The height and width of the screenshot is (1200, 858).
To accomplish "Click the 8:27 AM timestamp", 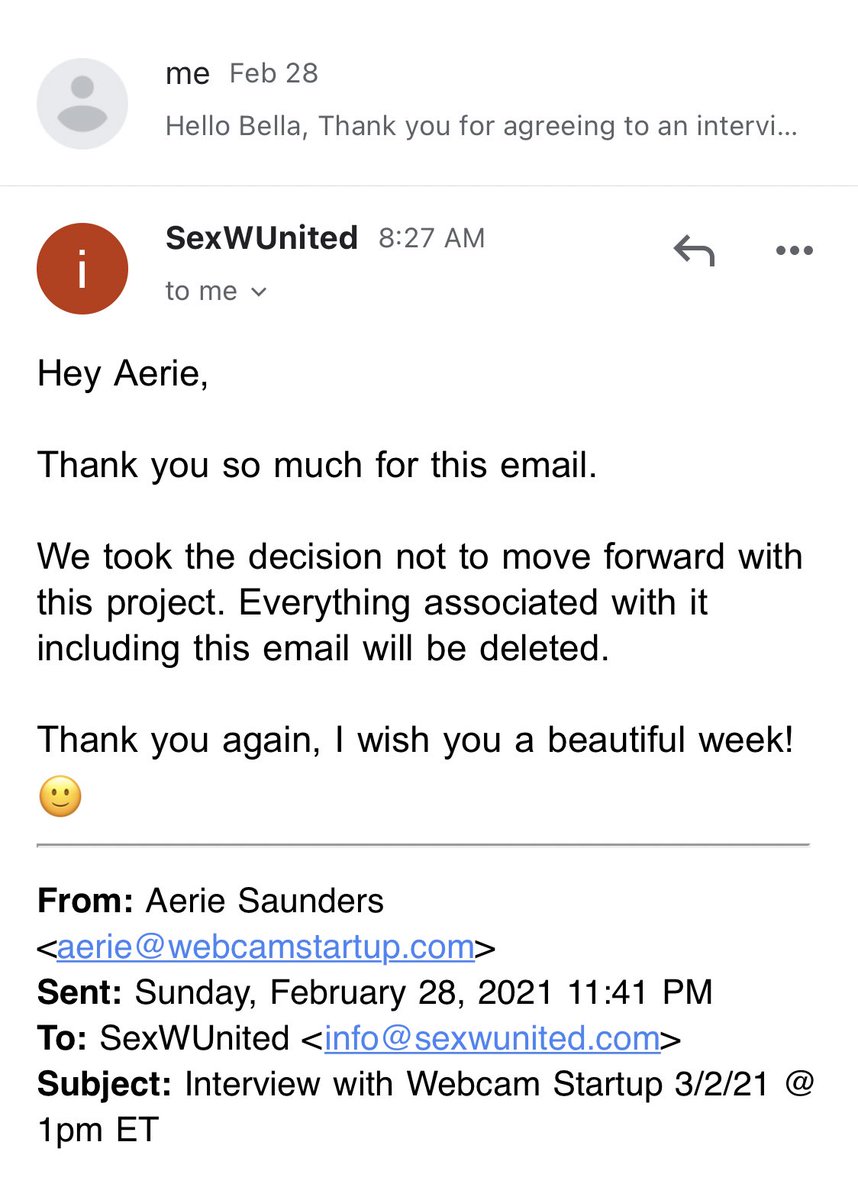I will pos(431,238).
